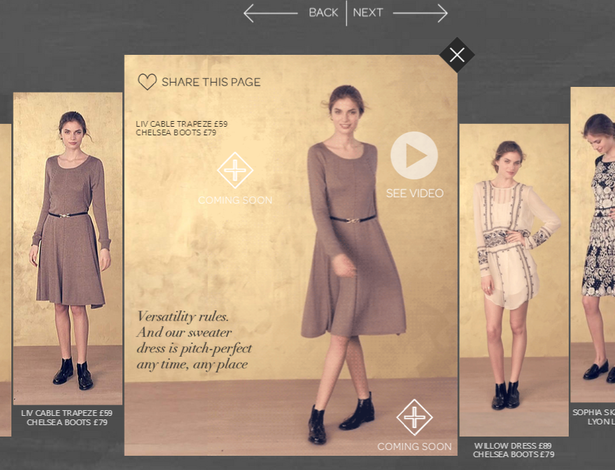Click the upper plus diamond Coming Soon icon
Viewport: 615px width, 470px height.
(235, 170)
